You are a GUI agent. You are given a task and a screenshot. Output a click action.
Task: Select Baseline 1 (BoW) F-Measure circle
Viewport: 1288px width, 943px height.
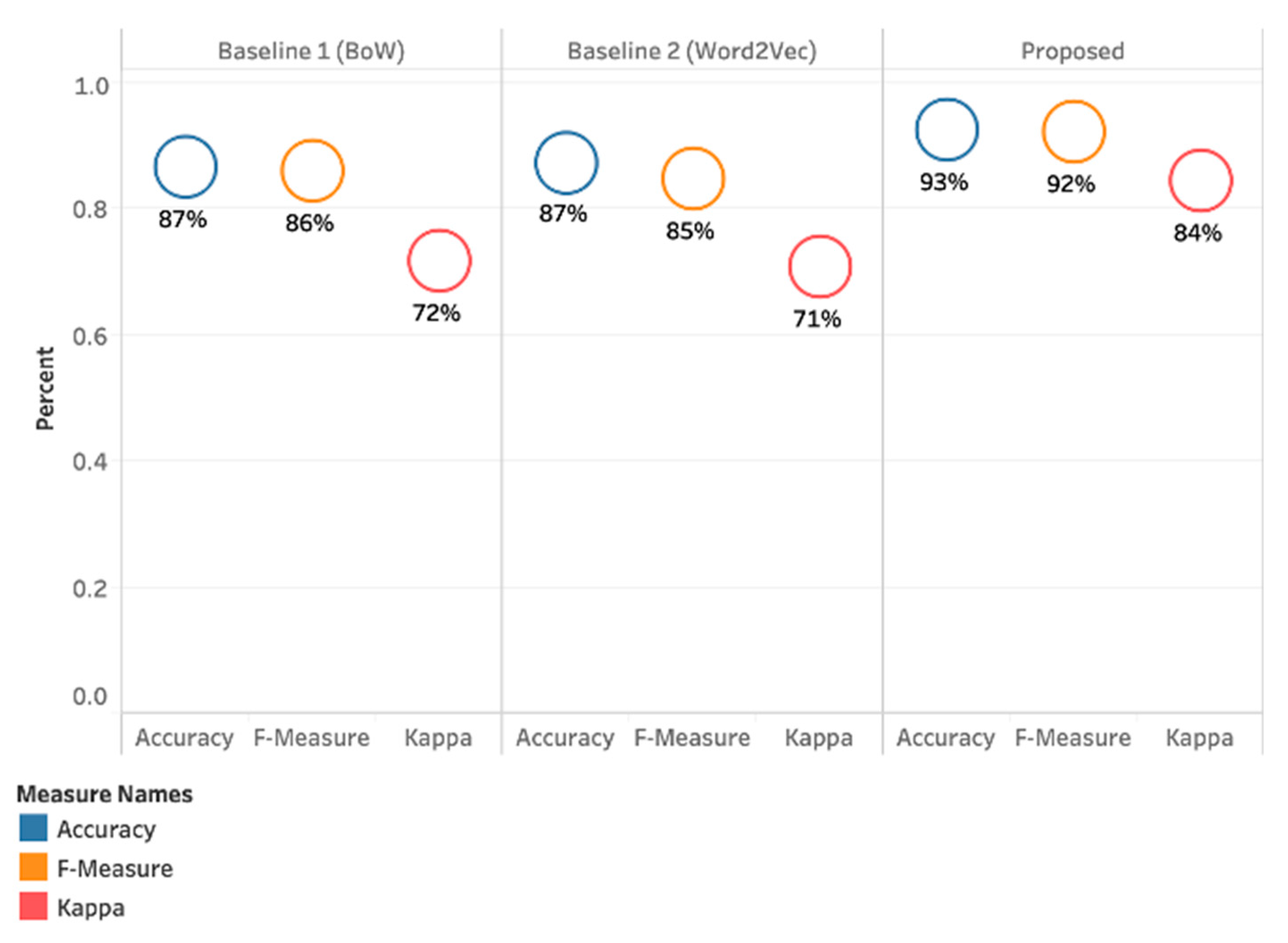tap(312, 170)
